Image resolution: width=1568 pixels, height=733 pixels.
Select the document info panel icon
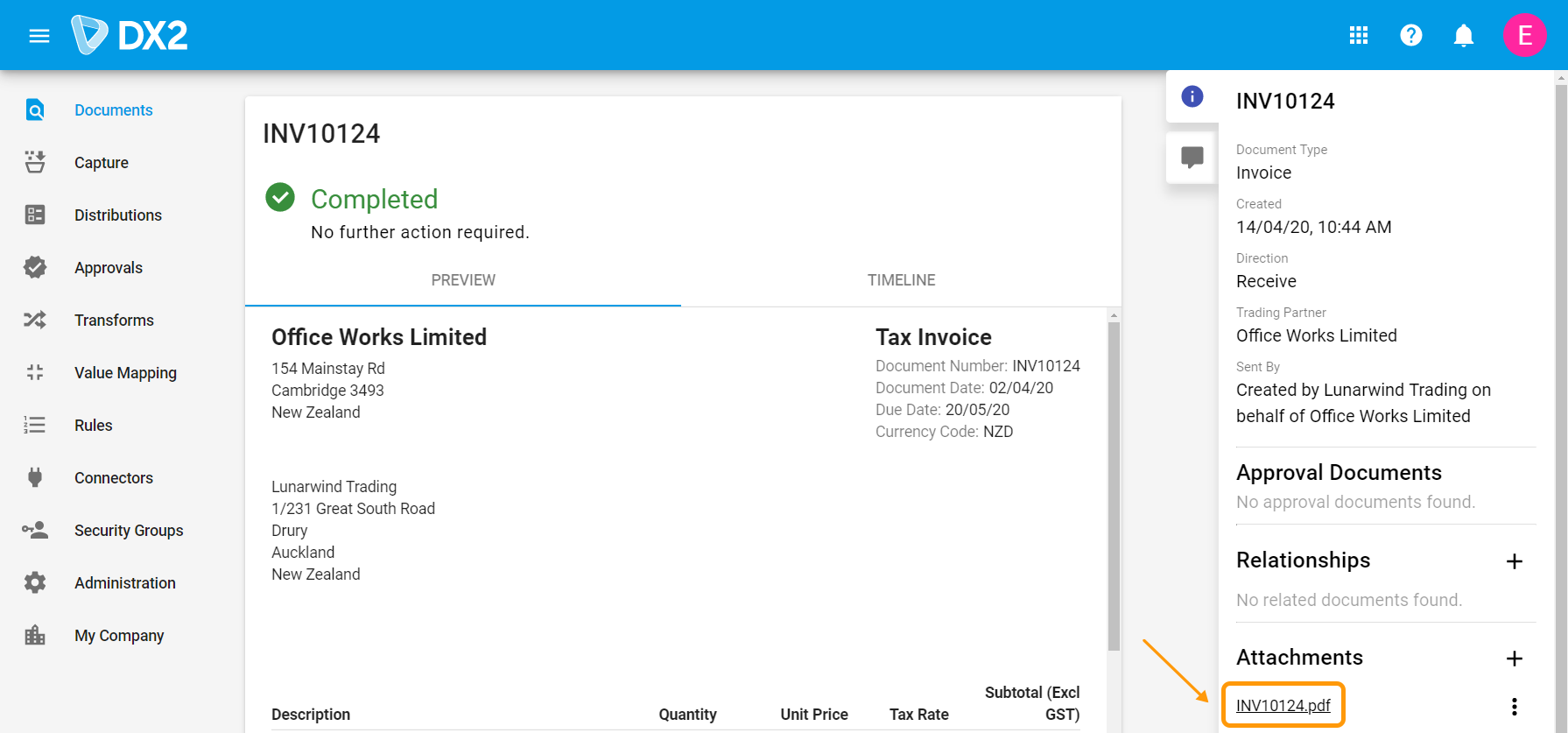click(x=1192, y=96)
